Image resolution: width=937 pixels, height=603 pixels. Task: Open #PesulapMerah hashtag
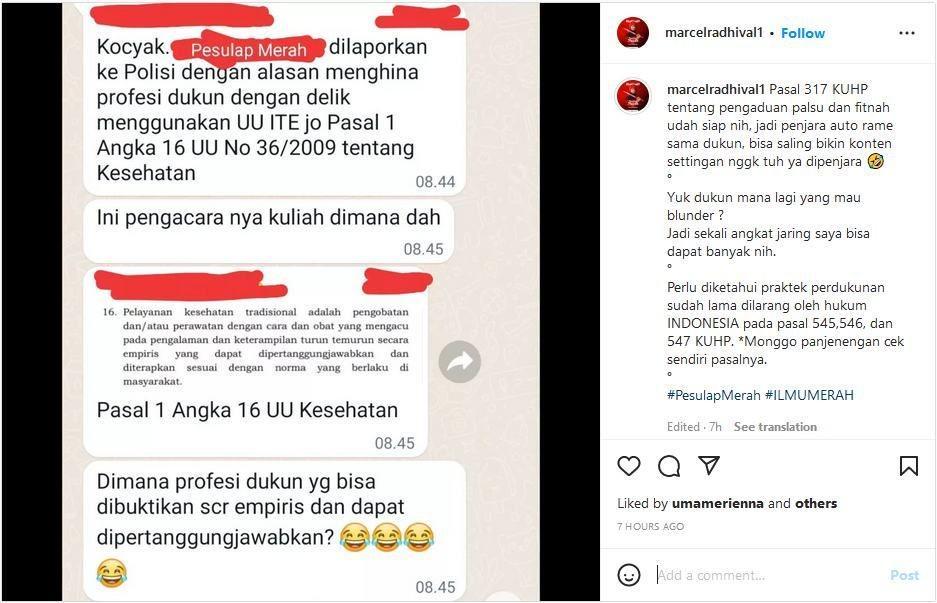(714, 395)
